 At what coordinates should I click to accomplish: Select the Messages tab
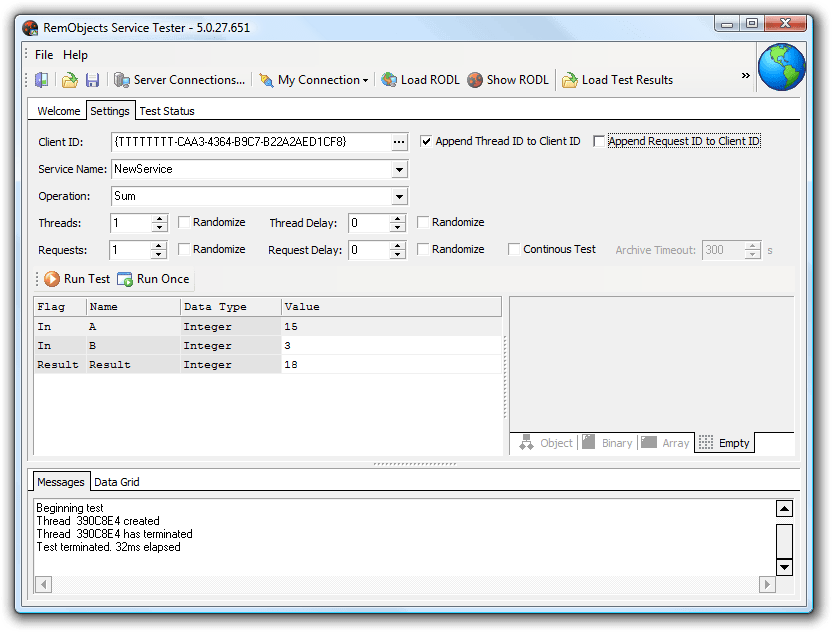tap(61, 482)
